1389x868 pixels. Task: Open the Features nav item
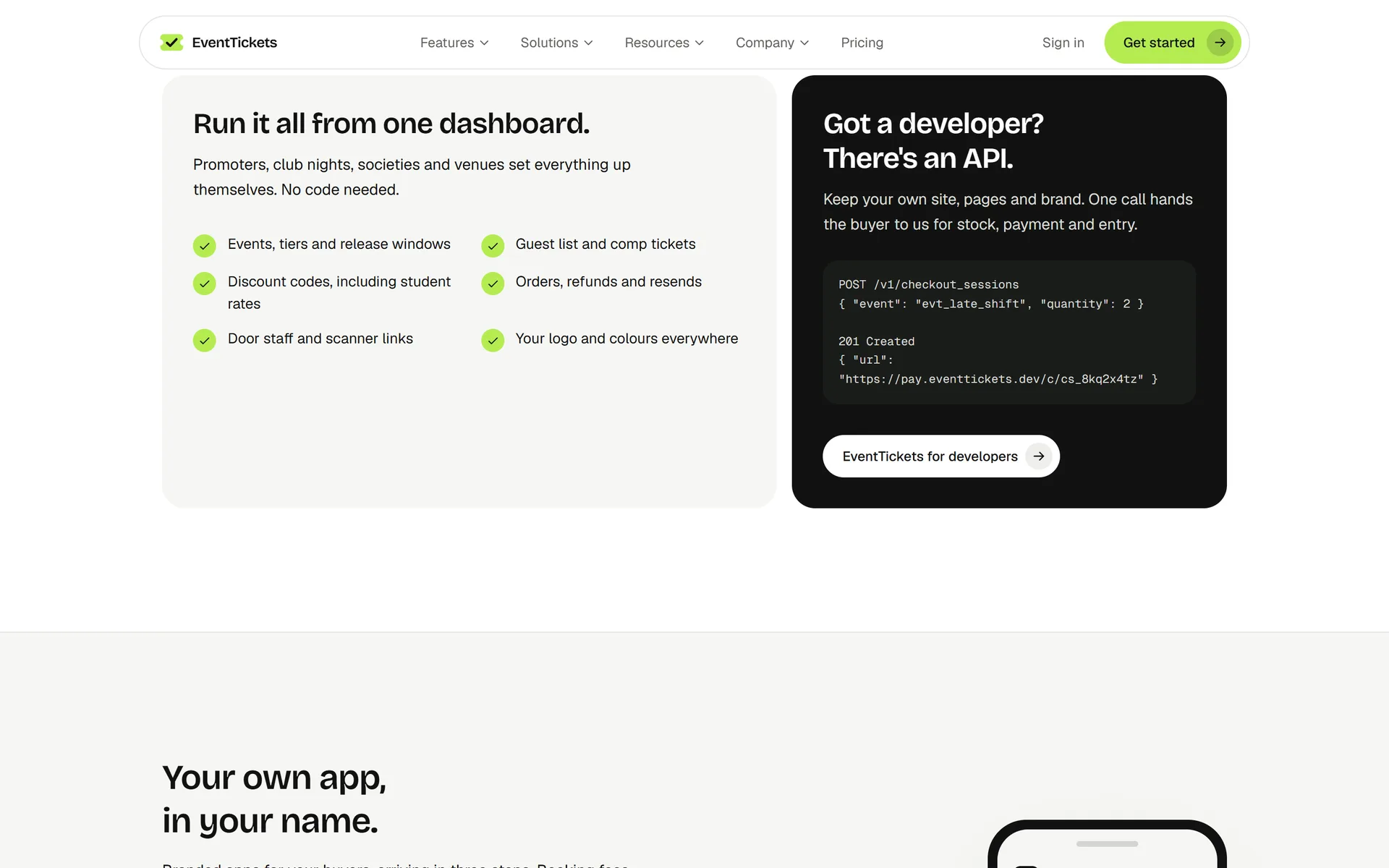(454, 43)
